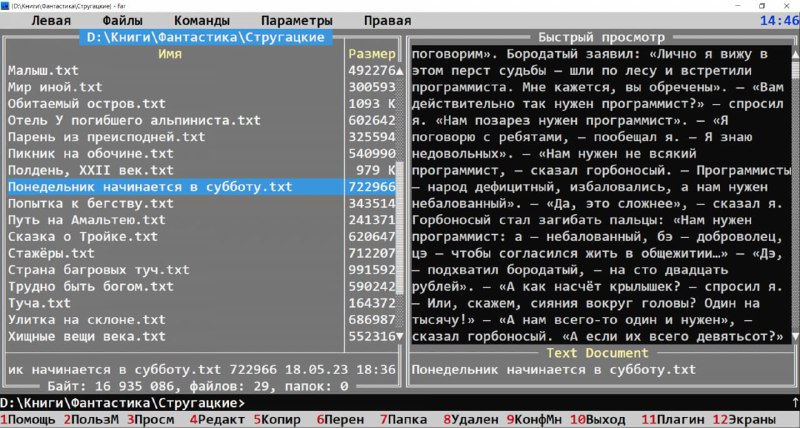Open the Файлы menu
This screenshot has width=800, height=428.
tap(122, 21)
